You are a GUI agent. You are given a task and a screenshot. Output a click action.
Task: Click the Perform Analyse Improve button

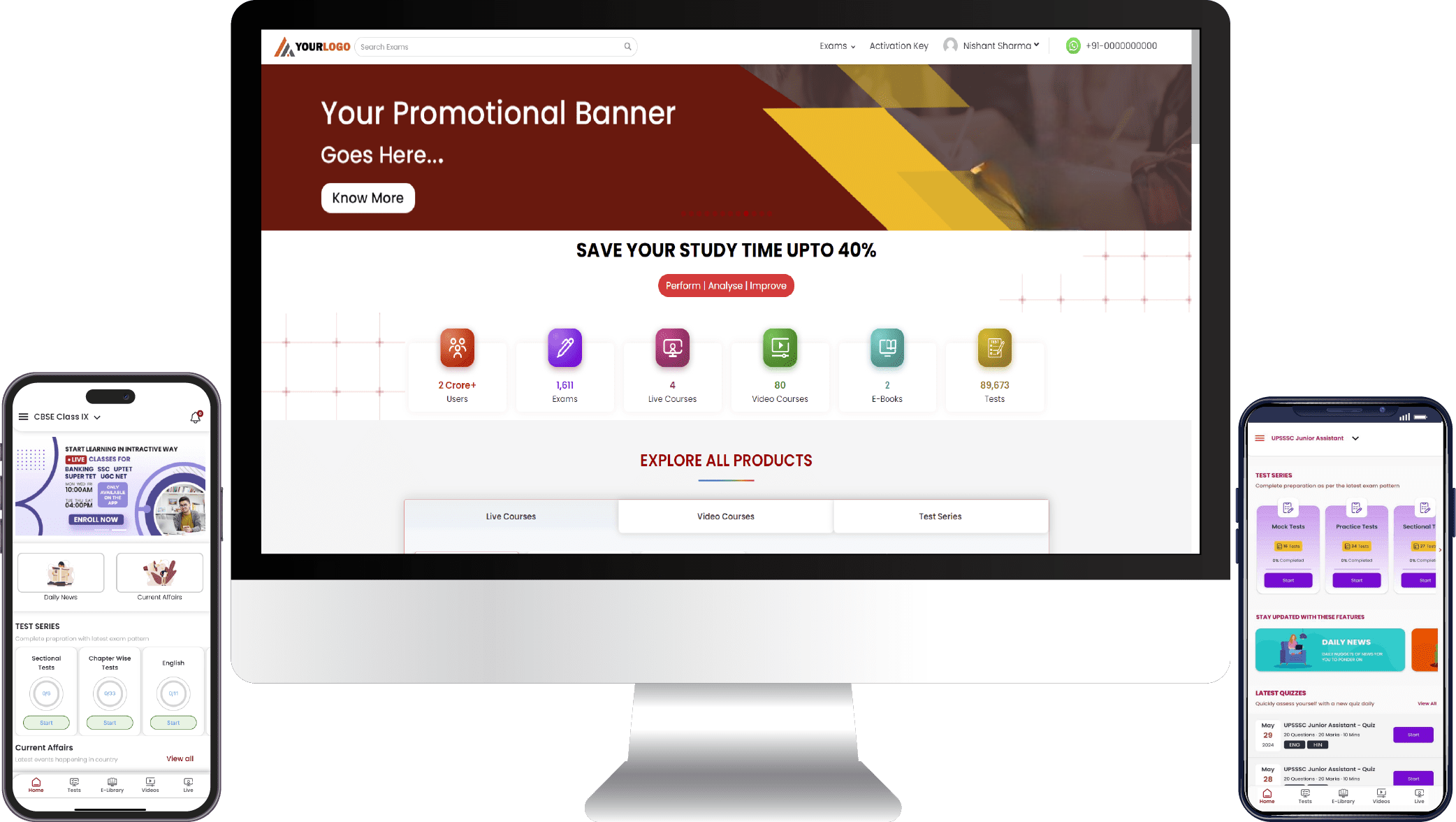tap(726, 285)
